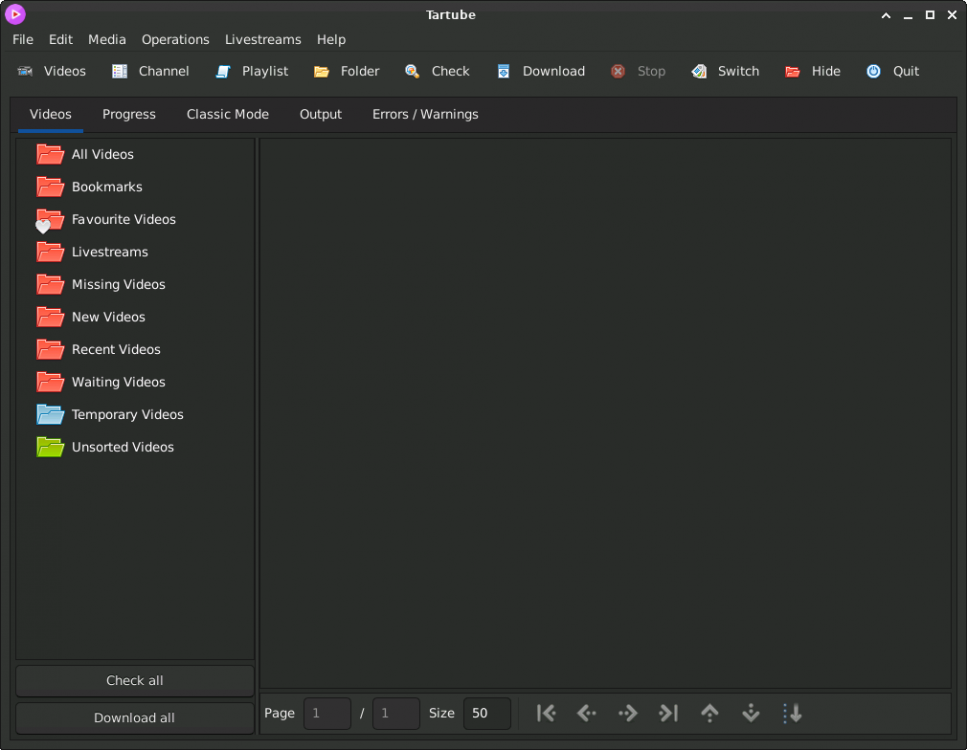This screenshot has height=750, width=967.
Task: Switch to the Classic Mode tab
Action: pos(228,114)
